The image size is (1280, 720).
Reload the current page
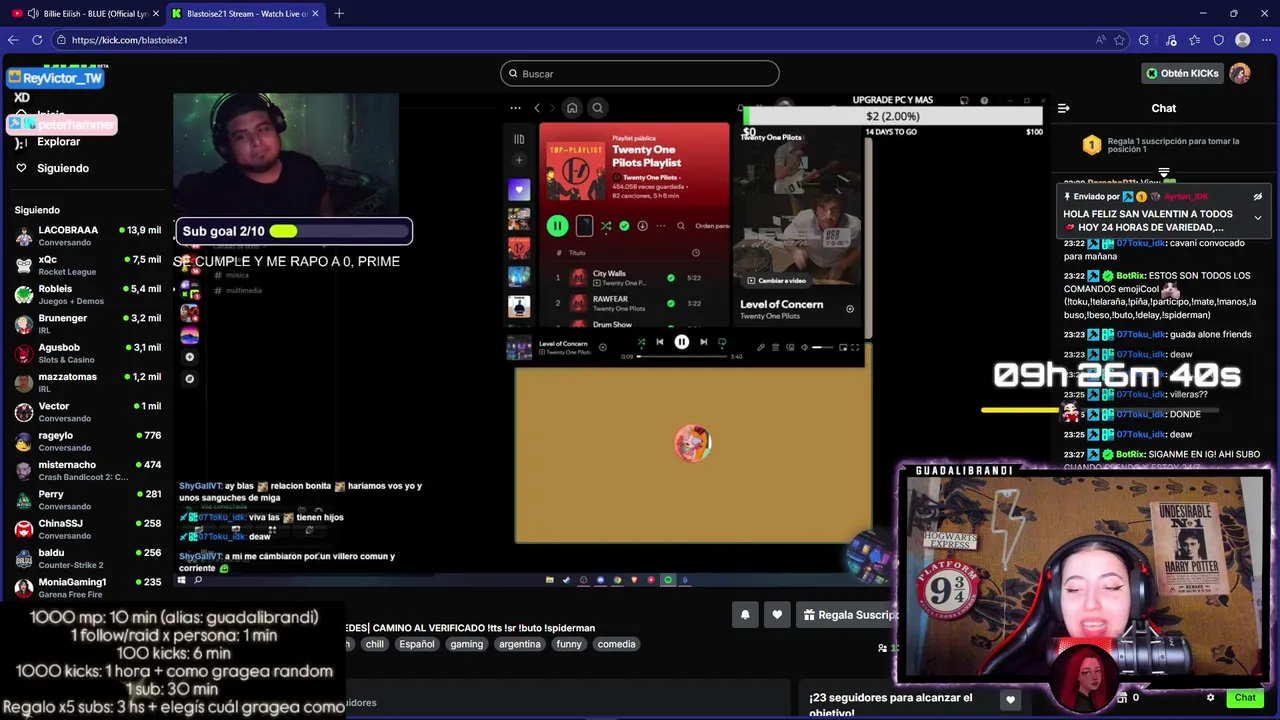click(37, 40)
